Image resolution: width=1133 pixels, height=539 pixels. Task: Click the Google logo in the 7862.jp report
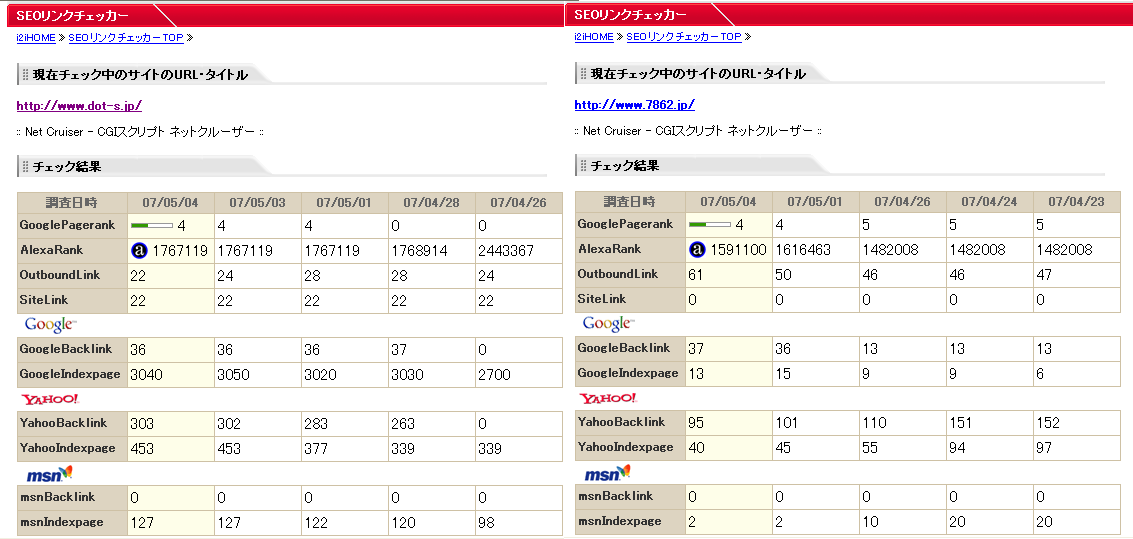[607, 324]
